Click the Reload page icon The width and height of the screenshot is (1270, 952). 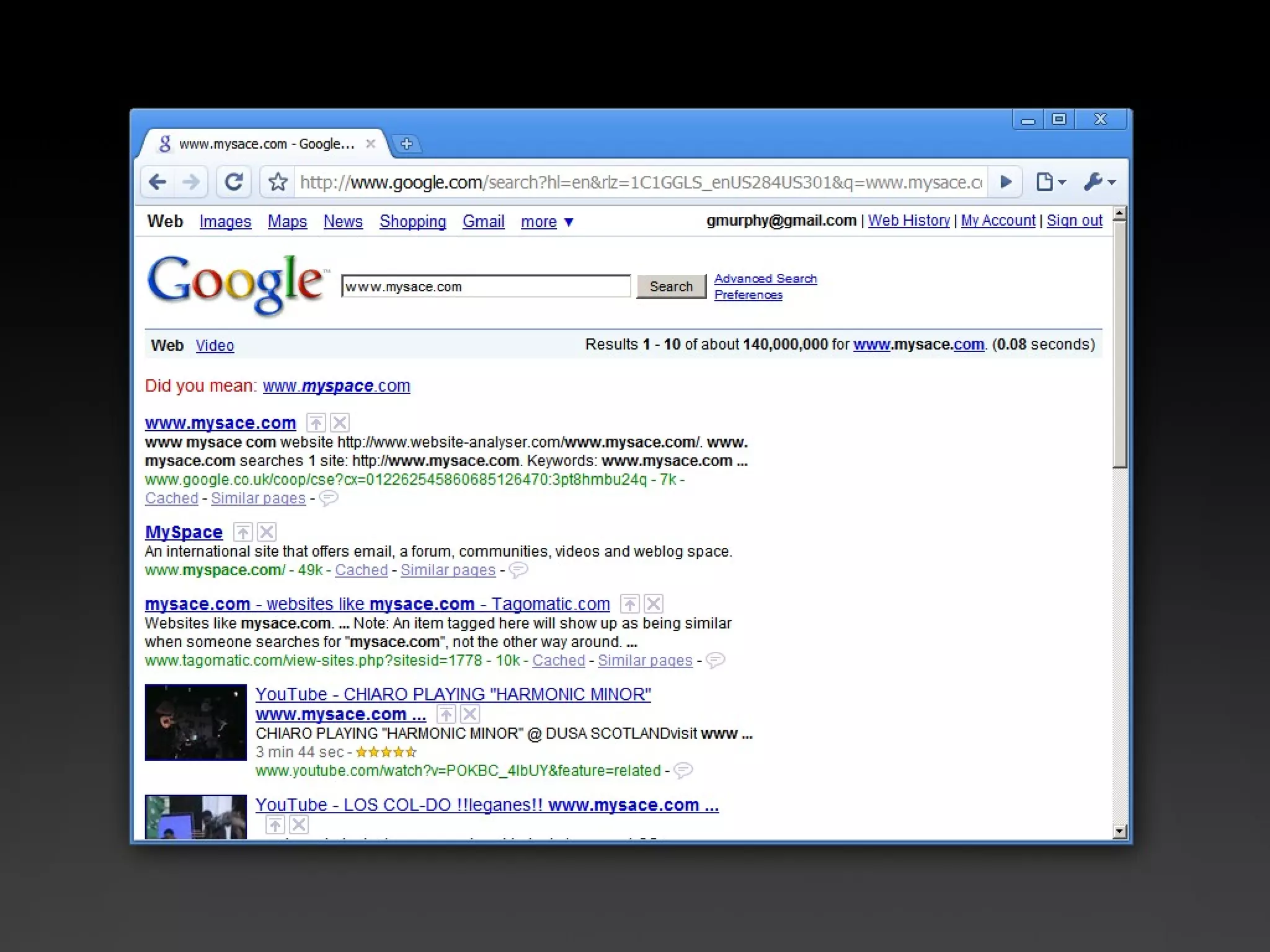point(233,182)
